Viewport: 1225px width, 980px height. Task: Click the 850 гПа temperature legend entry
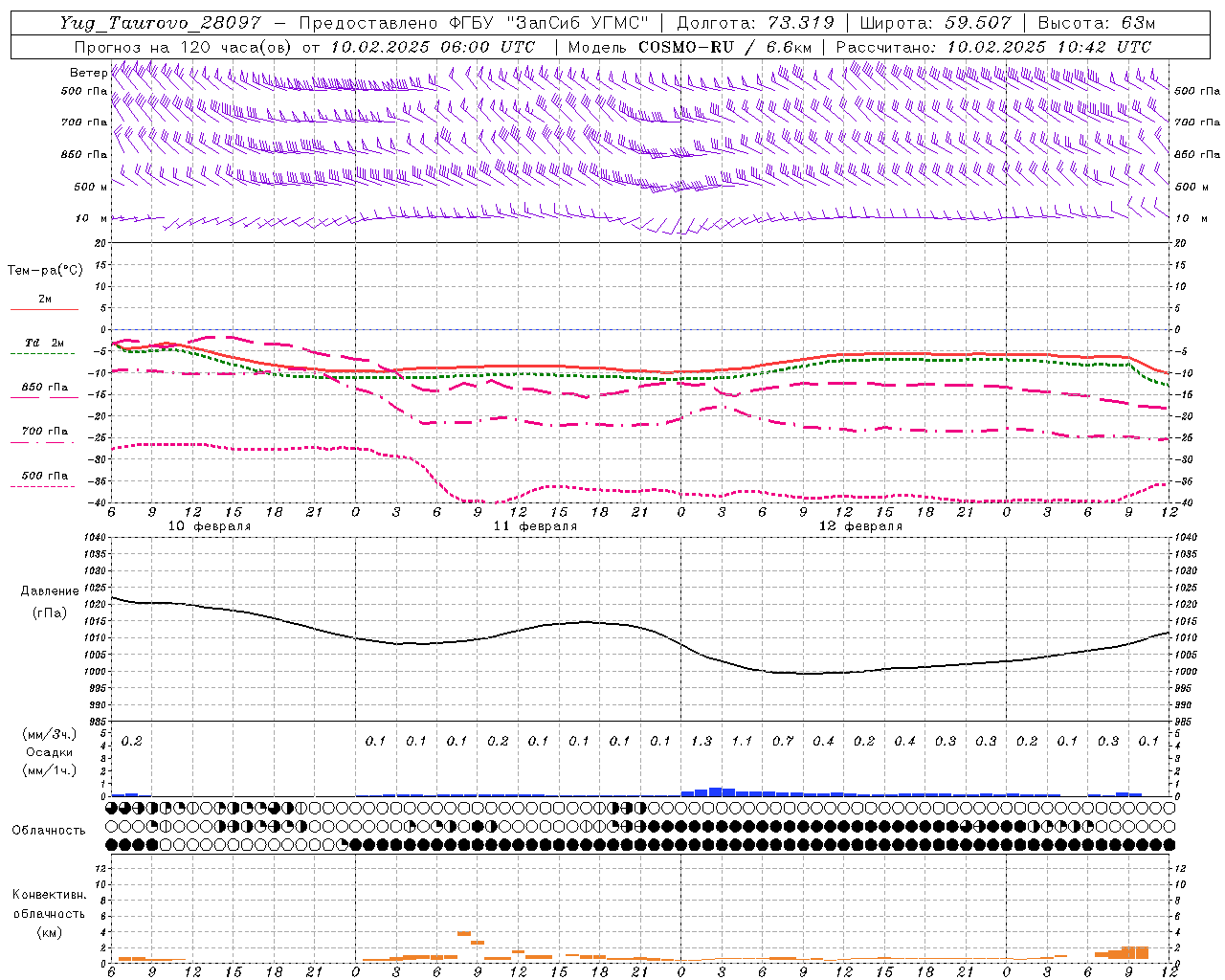45,388
